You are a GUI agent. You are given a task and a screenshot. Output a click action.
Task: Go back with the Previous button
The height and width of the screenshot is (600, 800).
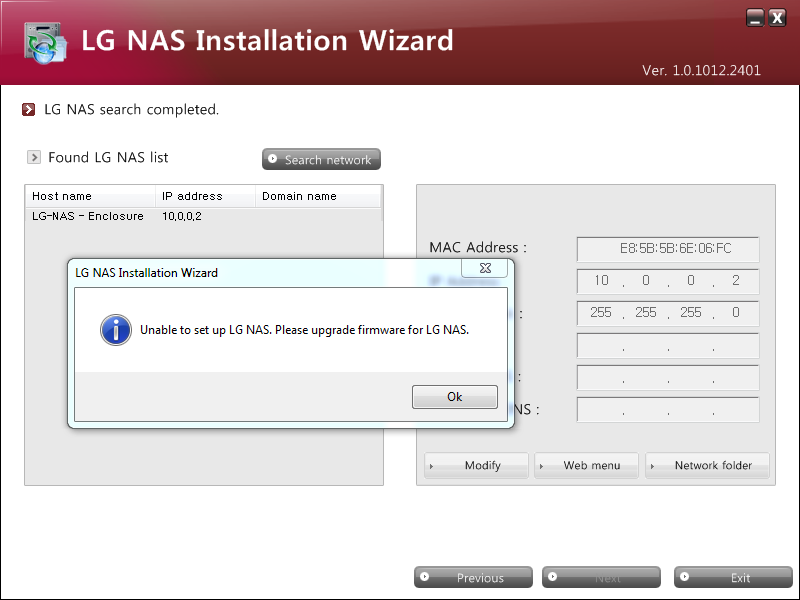click(x=473, y=577)
